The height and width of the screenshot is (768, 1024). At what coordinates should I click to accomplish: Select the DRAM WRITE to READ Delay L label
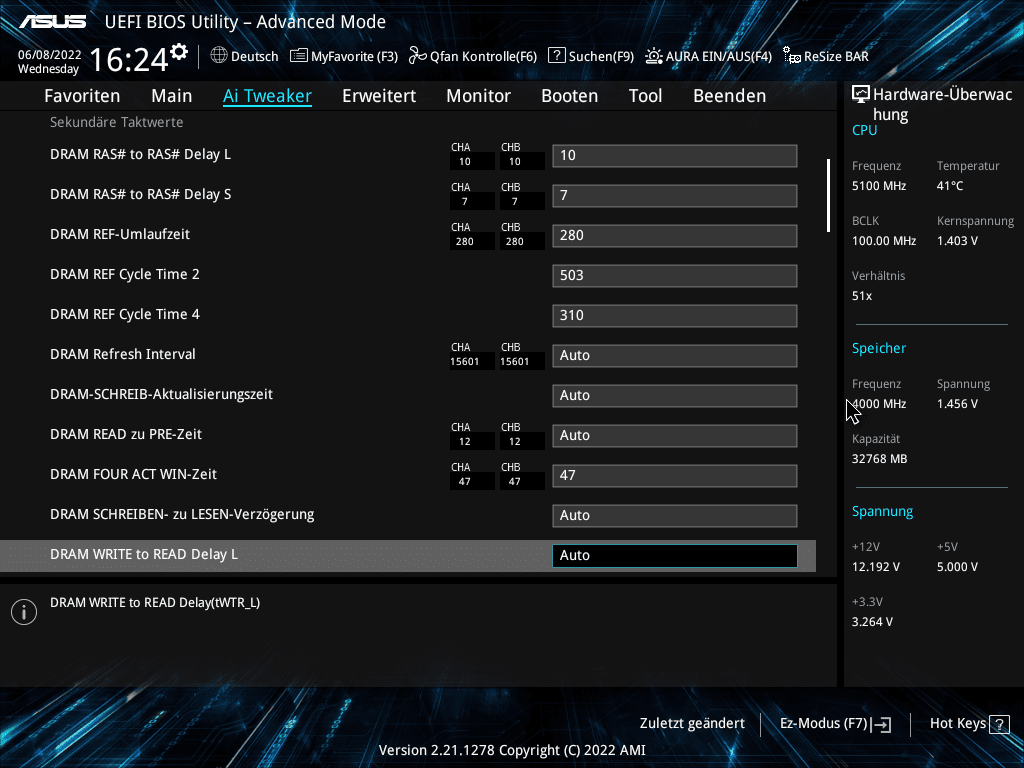(x=144, y=554)
